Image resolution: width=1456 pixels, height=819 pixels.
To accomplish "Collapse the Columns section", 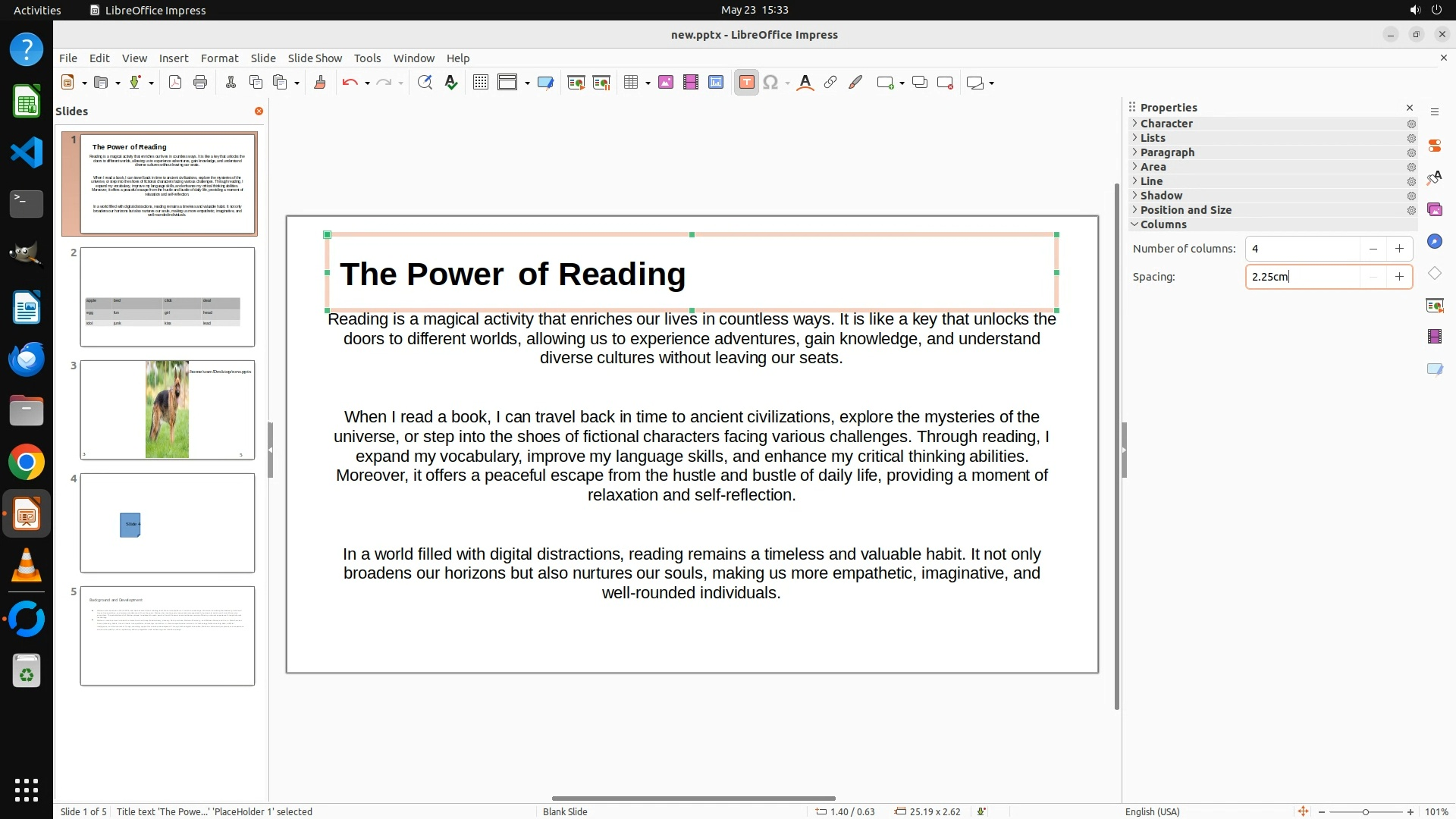I will pyautogui.click(x=1163, y=224).
